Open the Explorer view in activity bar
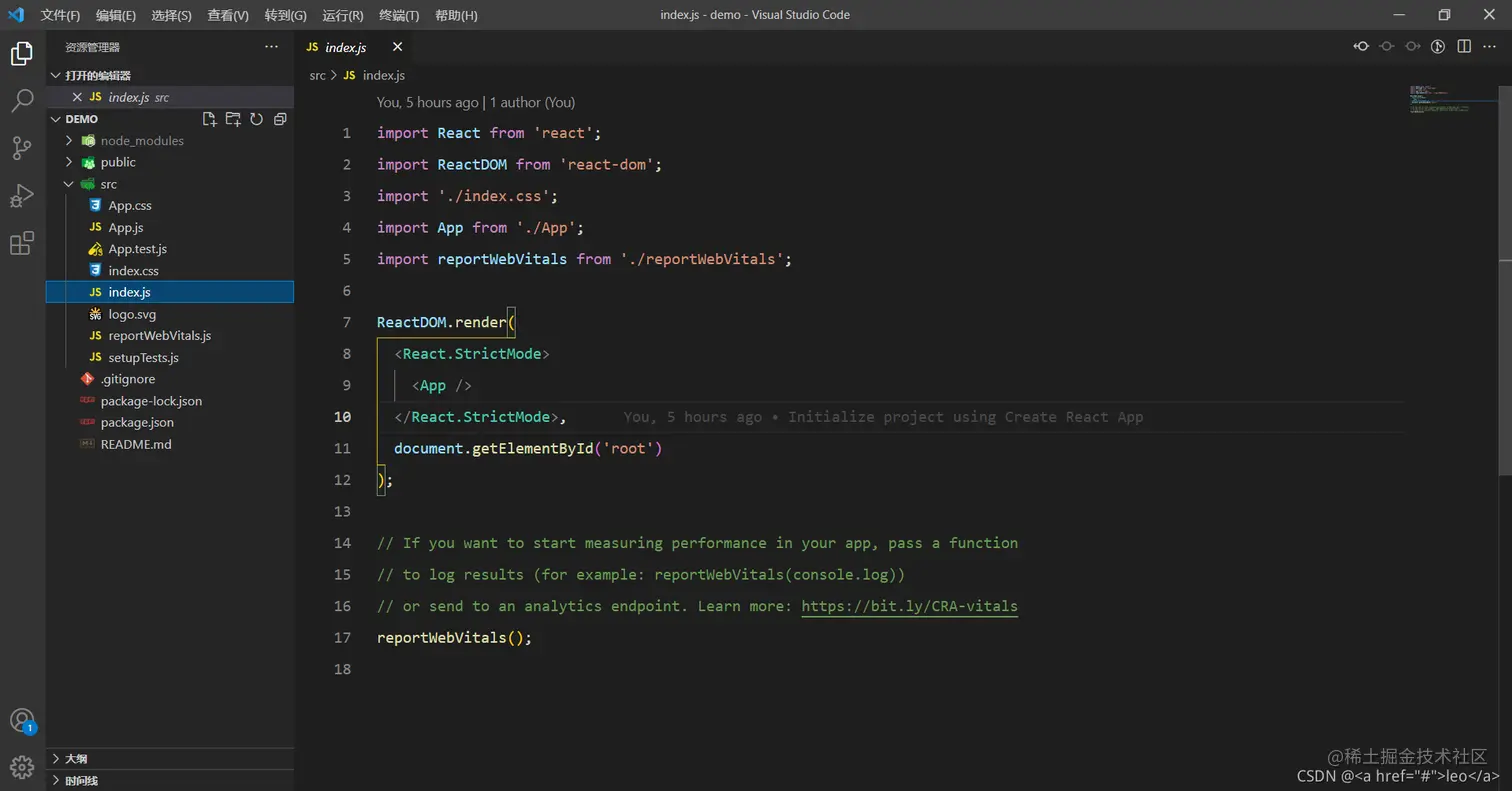1512x791 pixels. [x=22, y=54]
